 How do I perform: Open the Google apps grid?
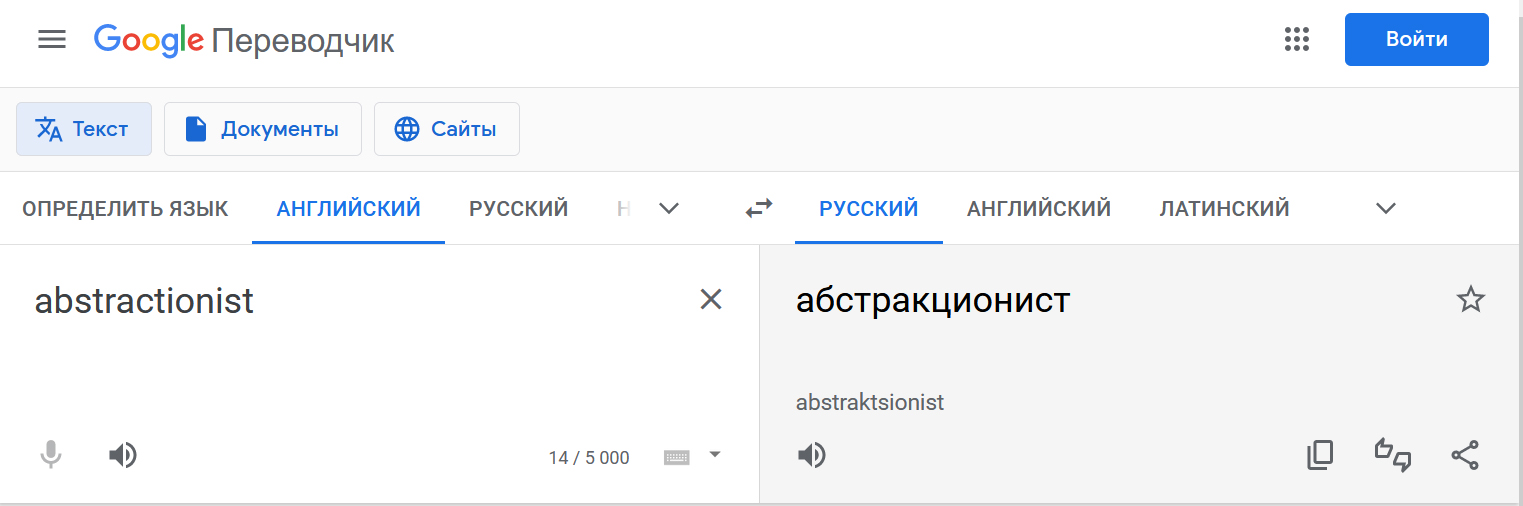[1296, 40]
